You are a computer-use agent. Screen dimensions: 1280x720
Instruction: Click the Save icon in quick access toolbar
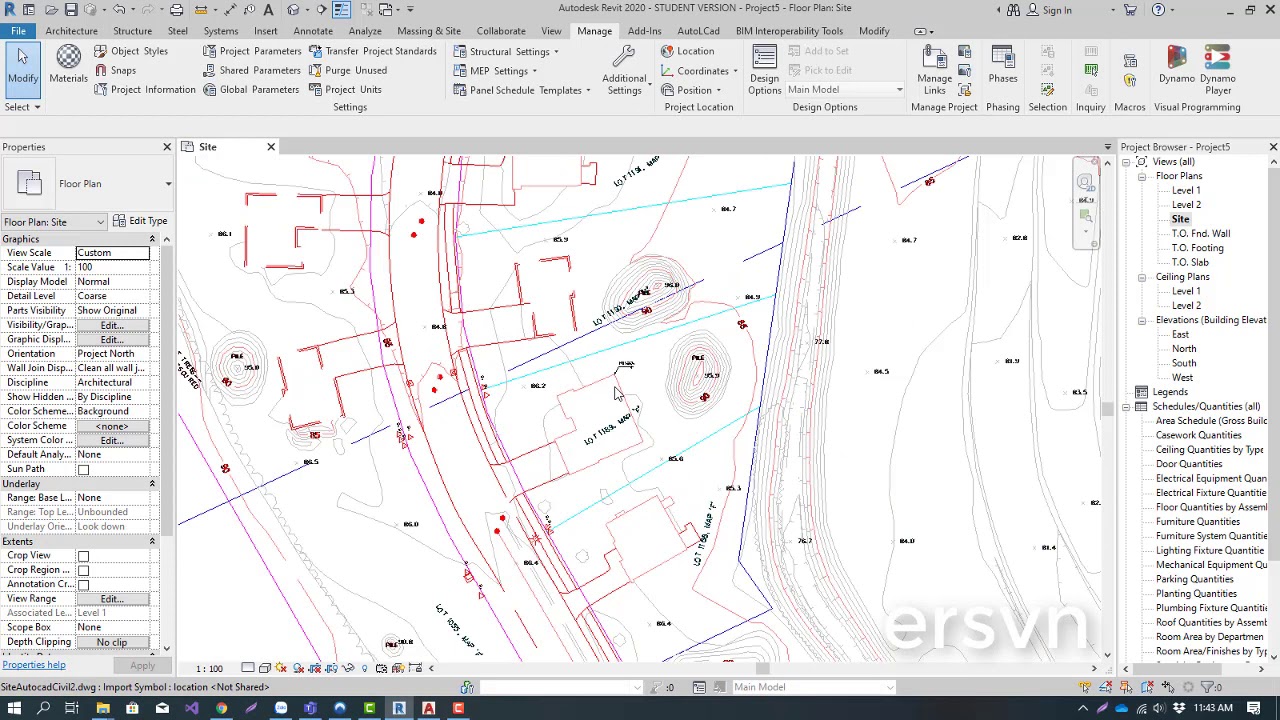click(x=71, y=9)
